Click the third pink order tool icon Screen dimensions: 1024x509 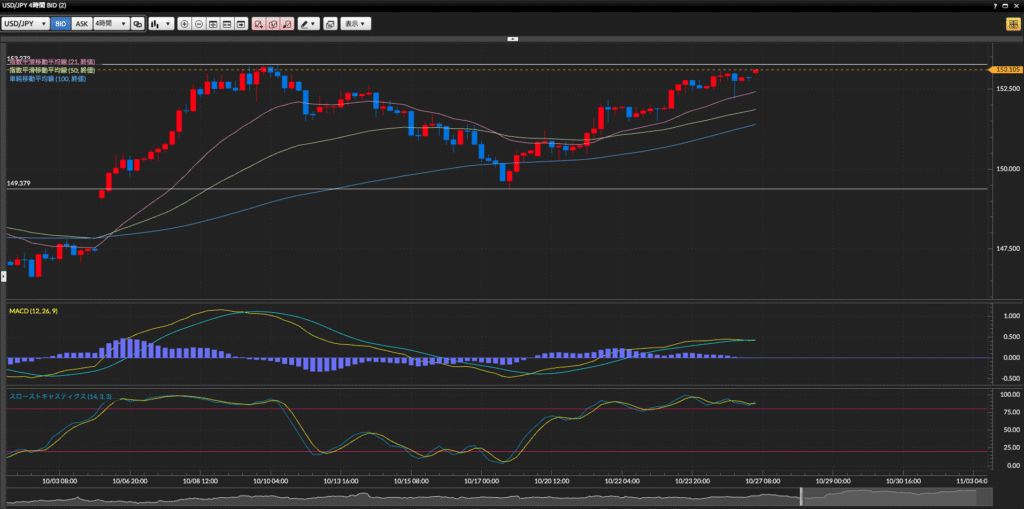pos(287,23)
